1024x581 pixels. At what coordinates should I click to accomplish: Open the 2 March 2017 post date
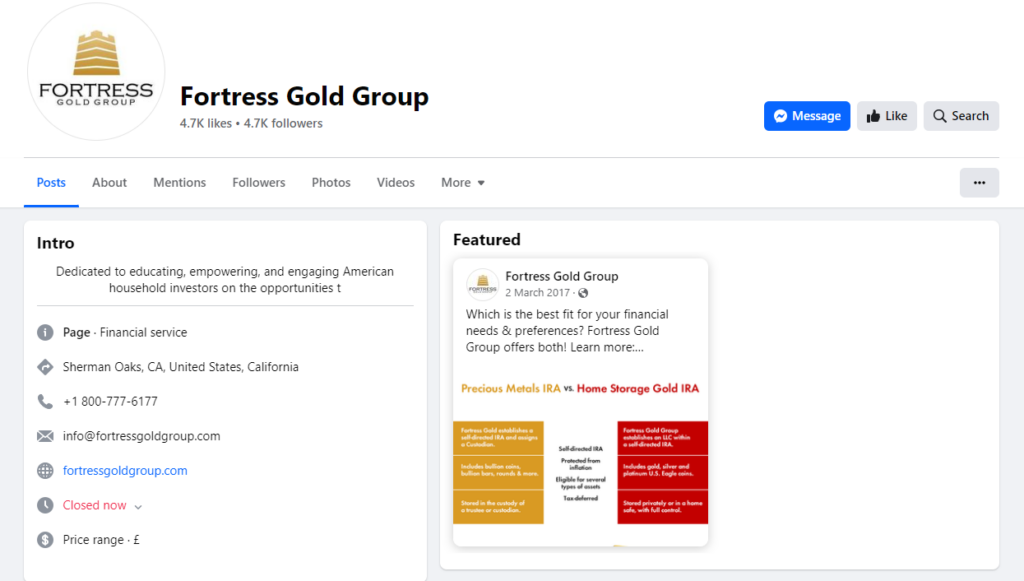coord(537,292)
